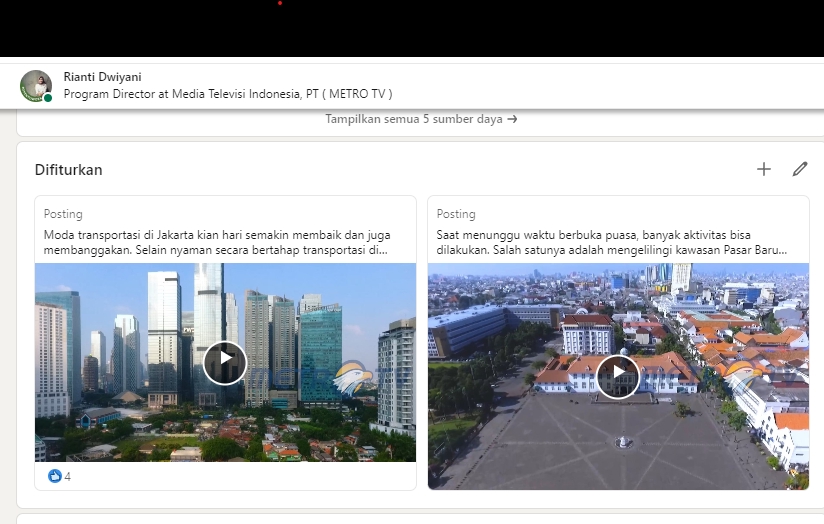Open the 'Saat menunggu waktu berbuka puasa' post text
The image size is (824, 524).
click(x=612, y=242)
